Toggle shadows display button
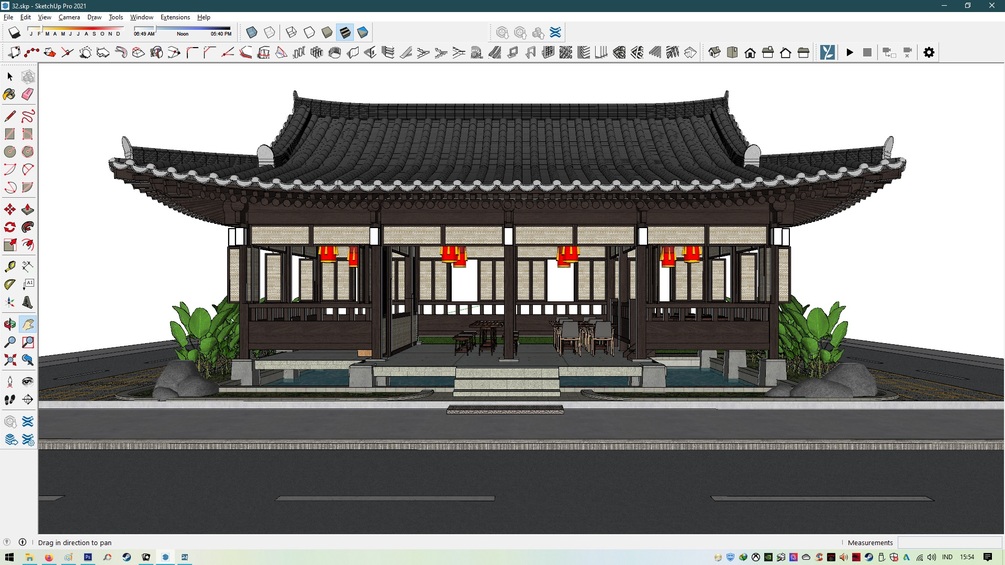Viewport: 1005px width, 565px height. point(14,32)
